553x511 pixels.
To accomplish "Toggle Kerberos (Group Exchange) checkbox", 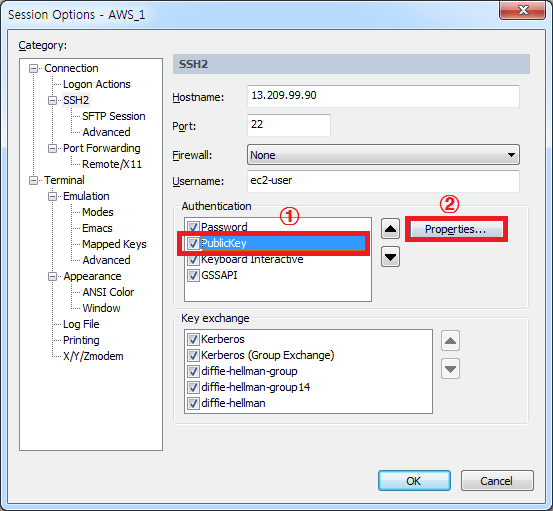I will 193,355.
